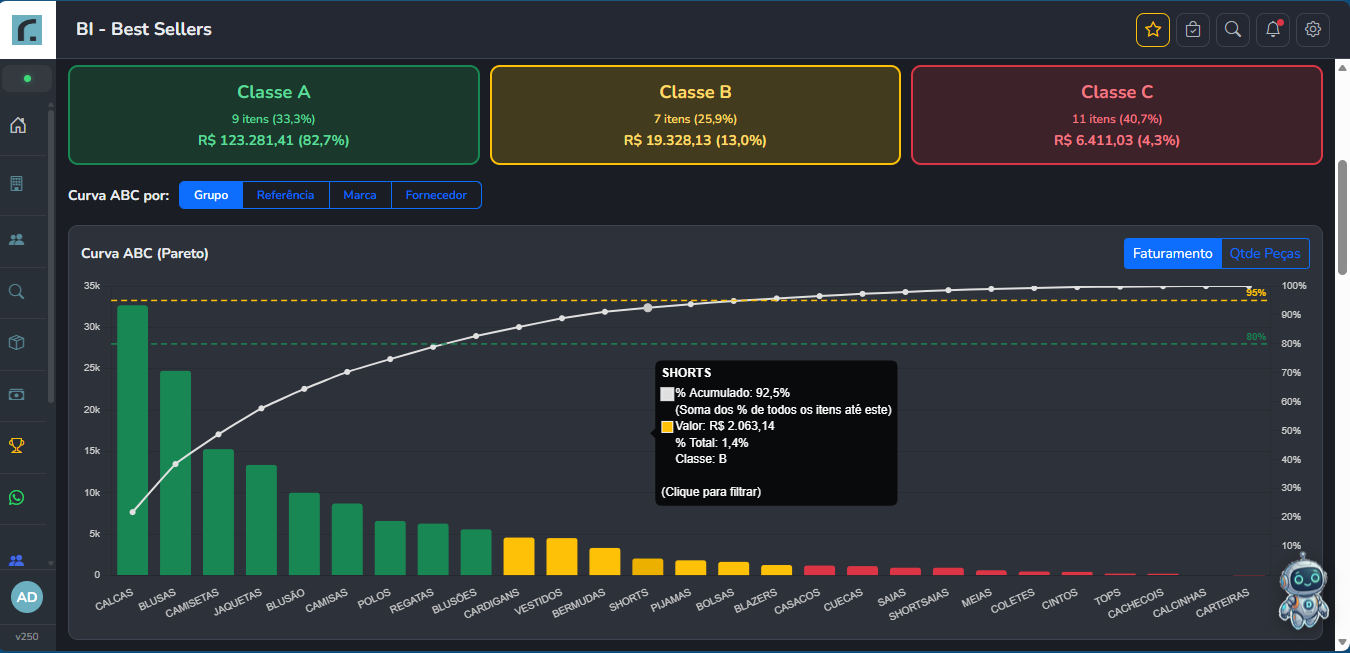
Task: Select Faturamento chart mode
Action: [1173, 254]
